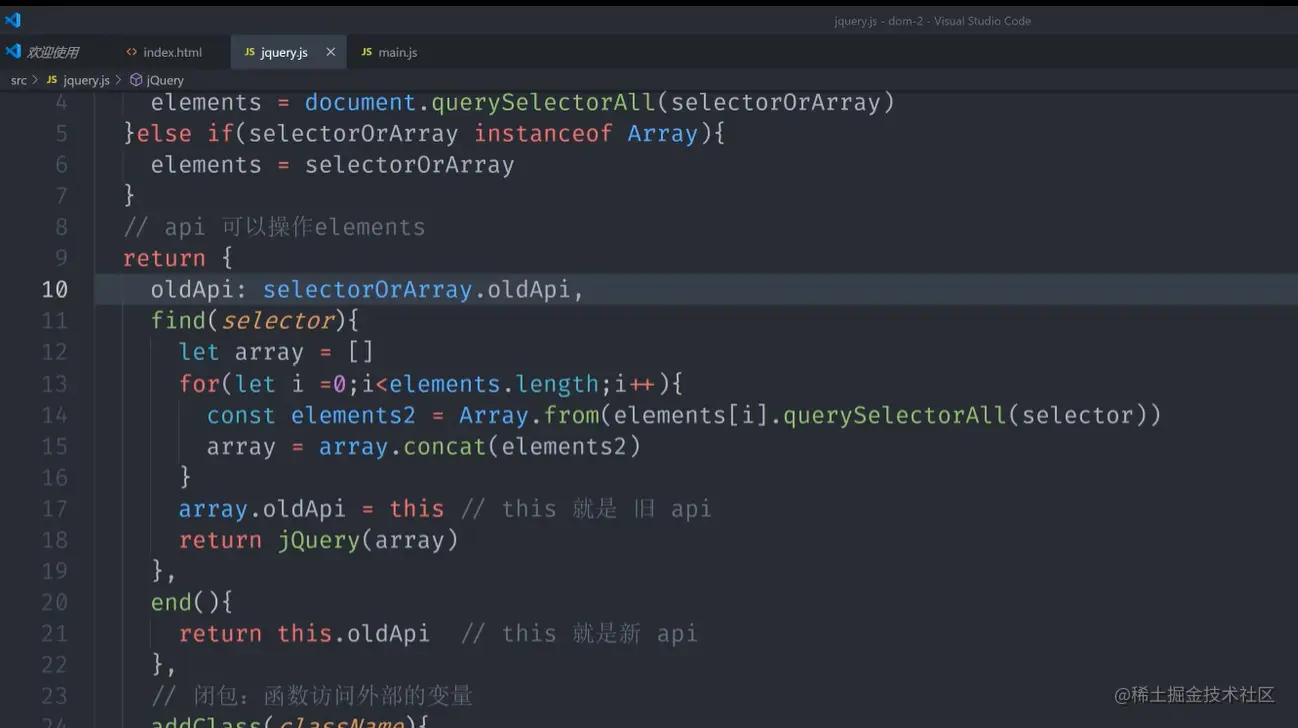Click the comment "// this 就是 旧 api"
Viewport: 1298px width, 728px height.
click(x=586, y=508)
